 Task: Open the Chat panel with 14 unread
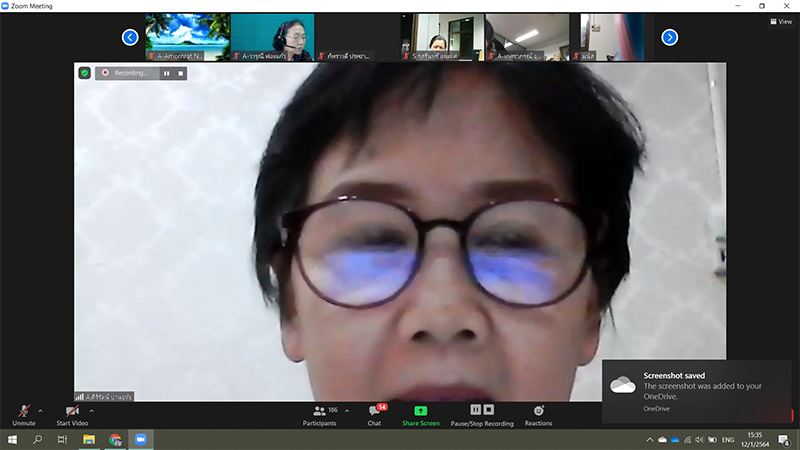(x=374, y=415)
